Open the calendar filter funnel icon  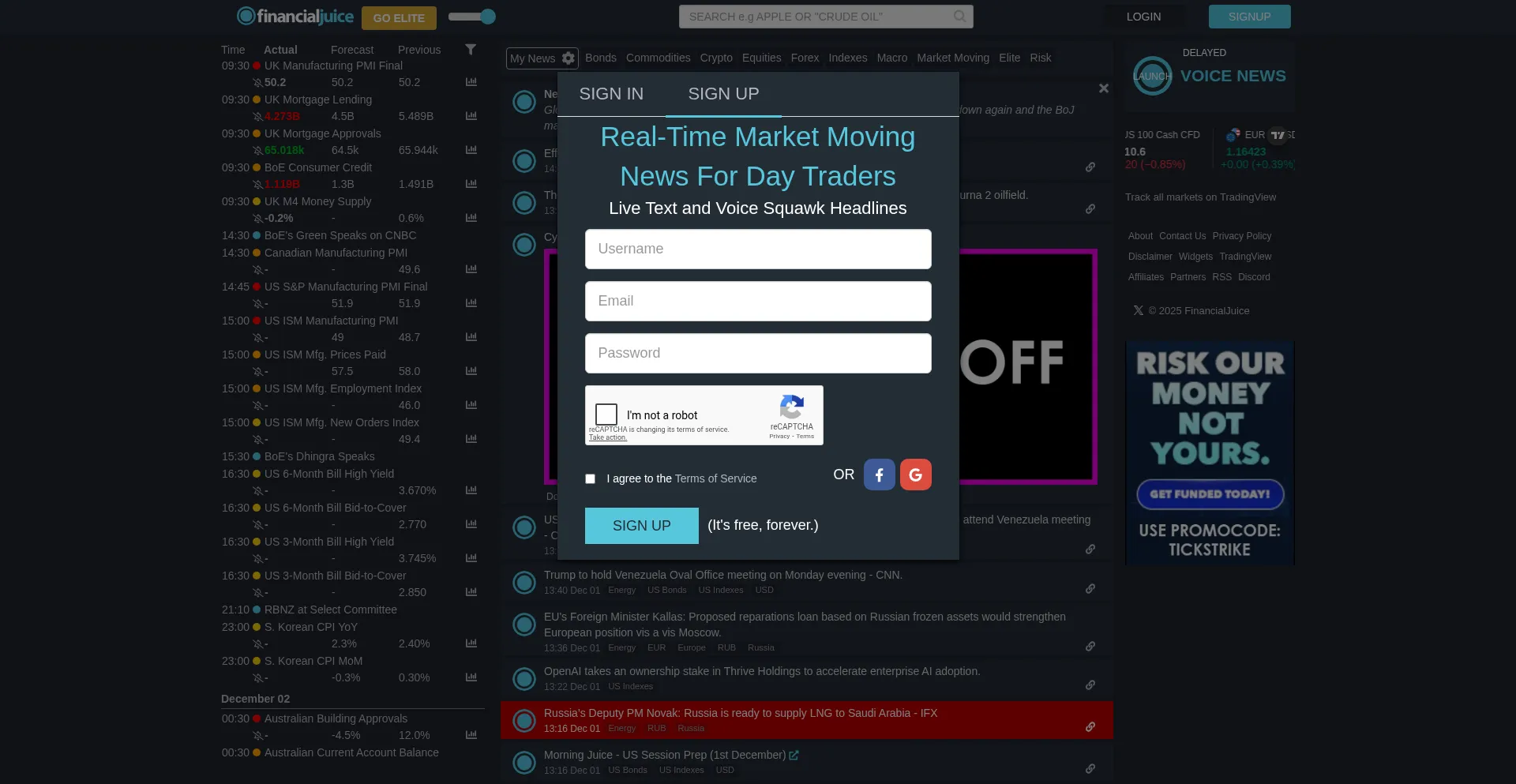coord(471,50)
